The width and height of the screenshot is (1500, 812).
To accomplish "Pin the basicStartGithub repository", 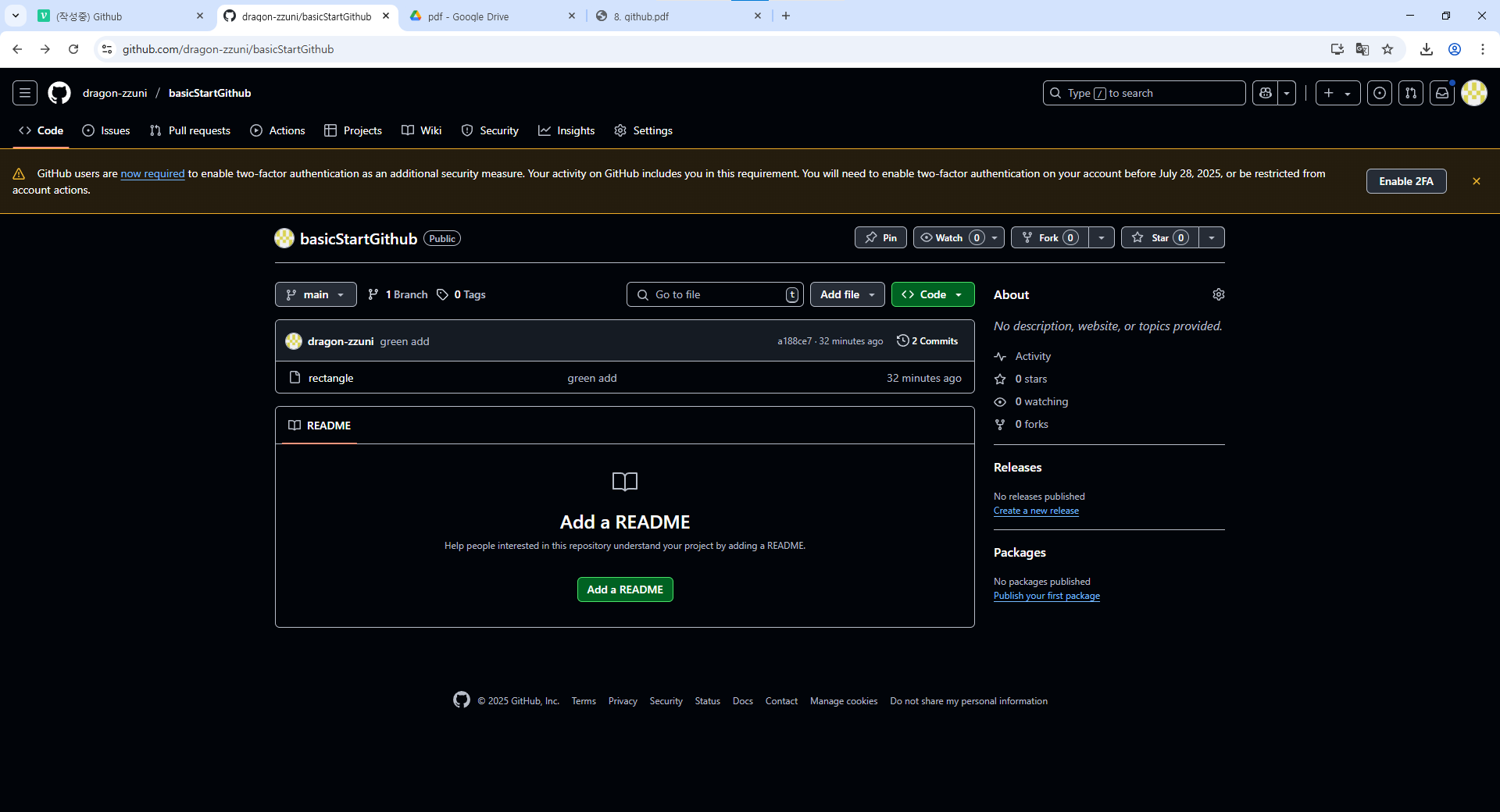I will [880, 237].
